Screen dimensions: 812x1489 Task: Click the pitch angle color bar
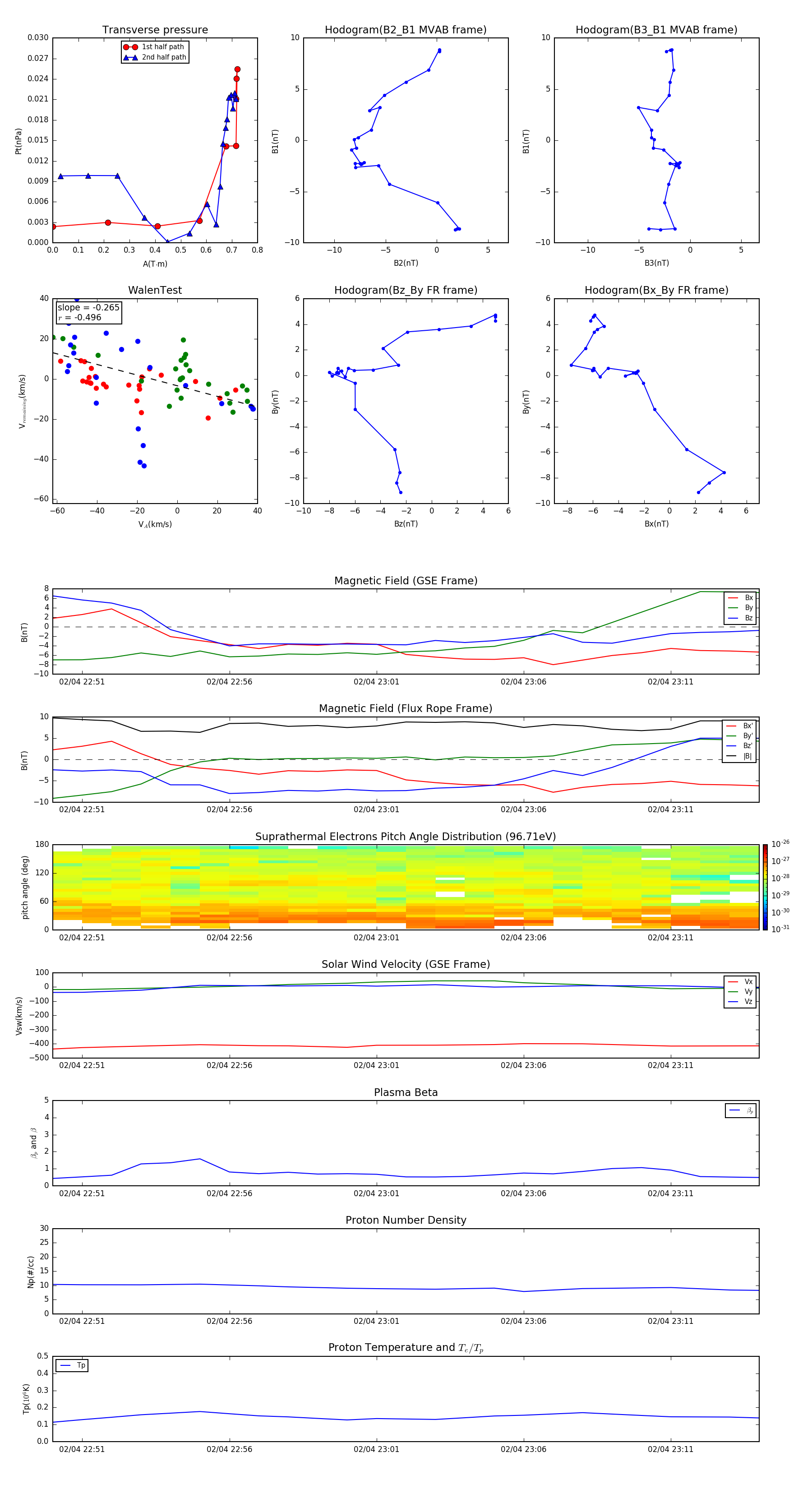coord(765,887)
